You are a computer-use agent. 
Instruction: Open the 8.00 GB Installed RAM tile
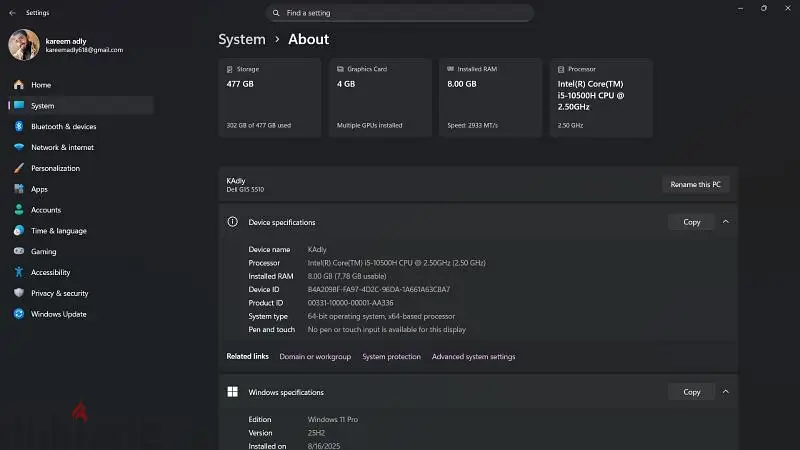point(490,97)
